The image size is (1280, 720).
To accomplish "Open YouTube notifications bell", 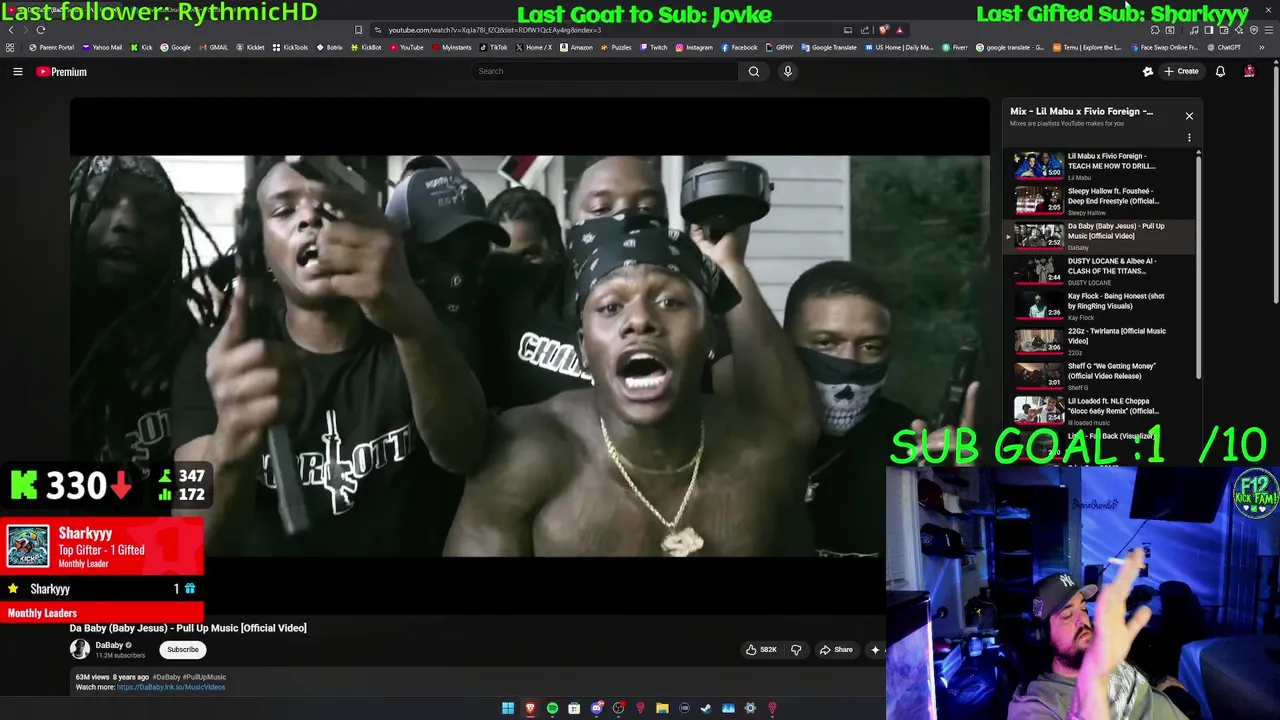I will tap(1220, 72).
